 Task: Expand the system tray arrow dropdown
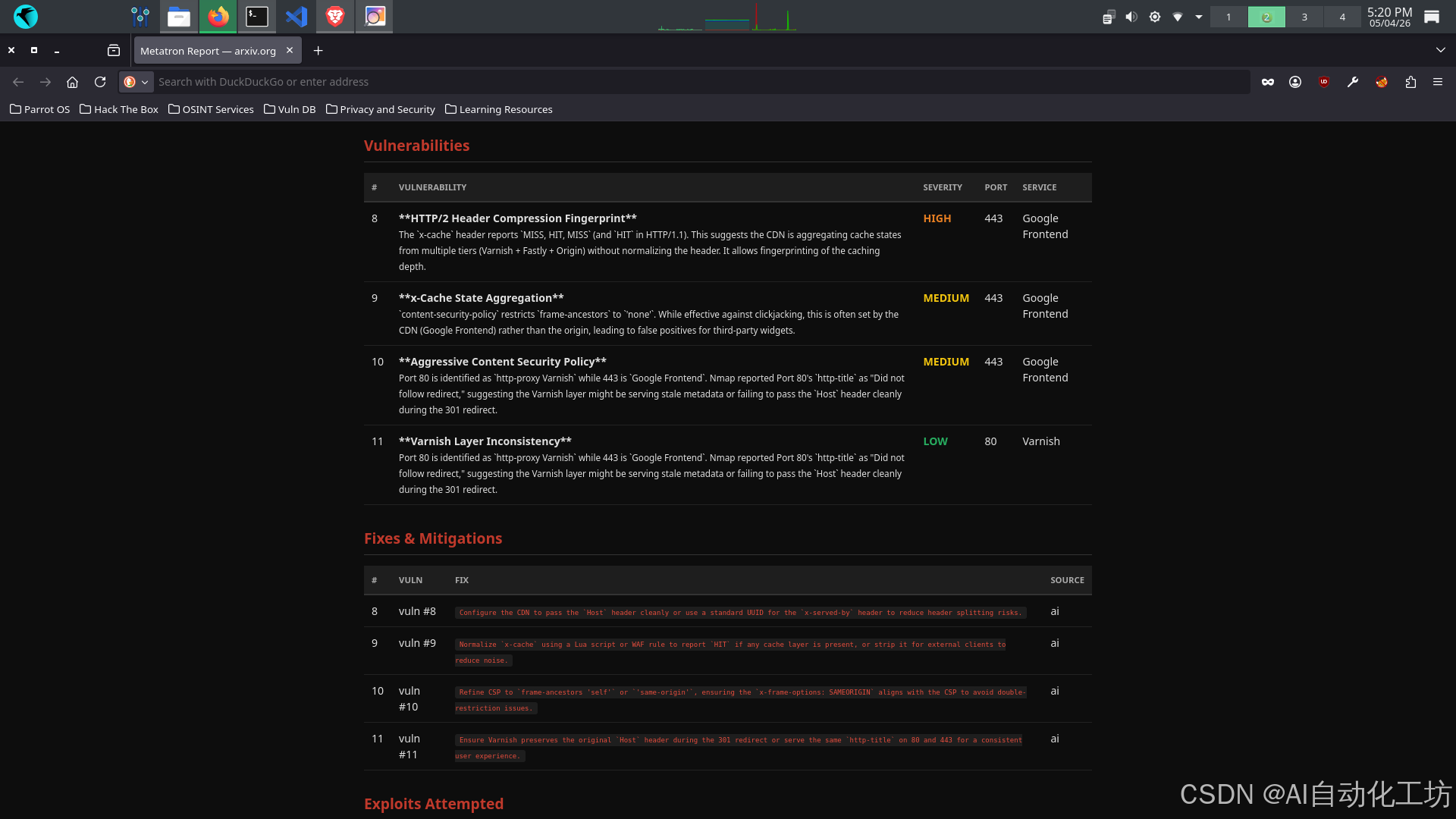tap(1199, 17)
